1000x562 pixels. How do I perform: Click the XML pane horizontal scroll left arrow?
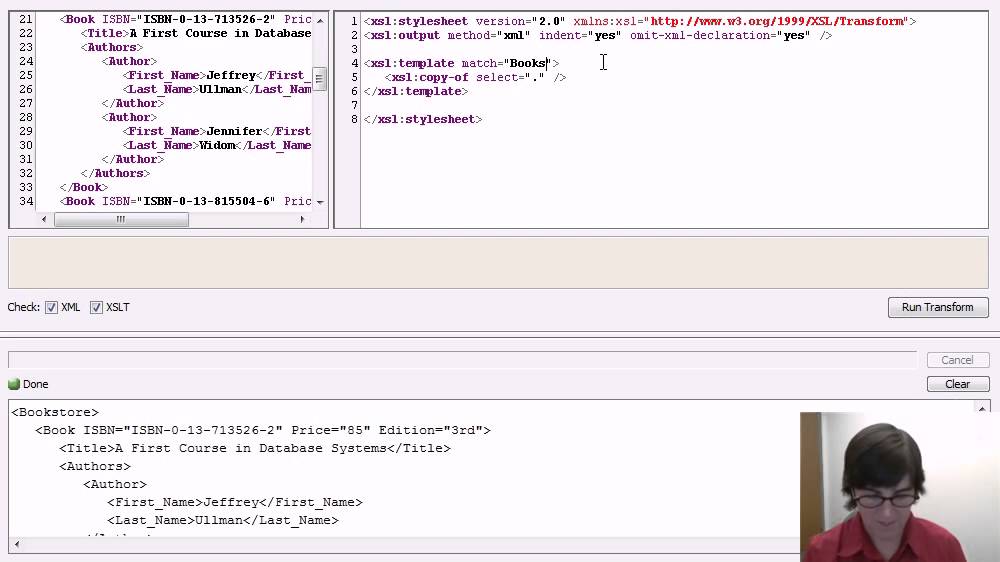(x=43, y=219)
